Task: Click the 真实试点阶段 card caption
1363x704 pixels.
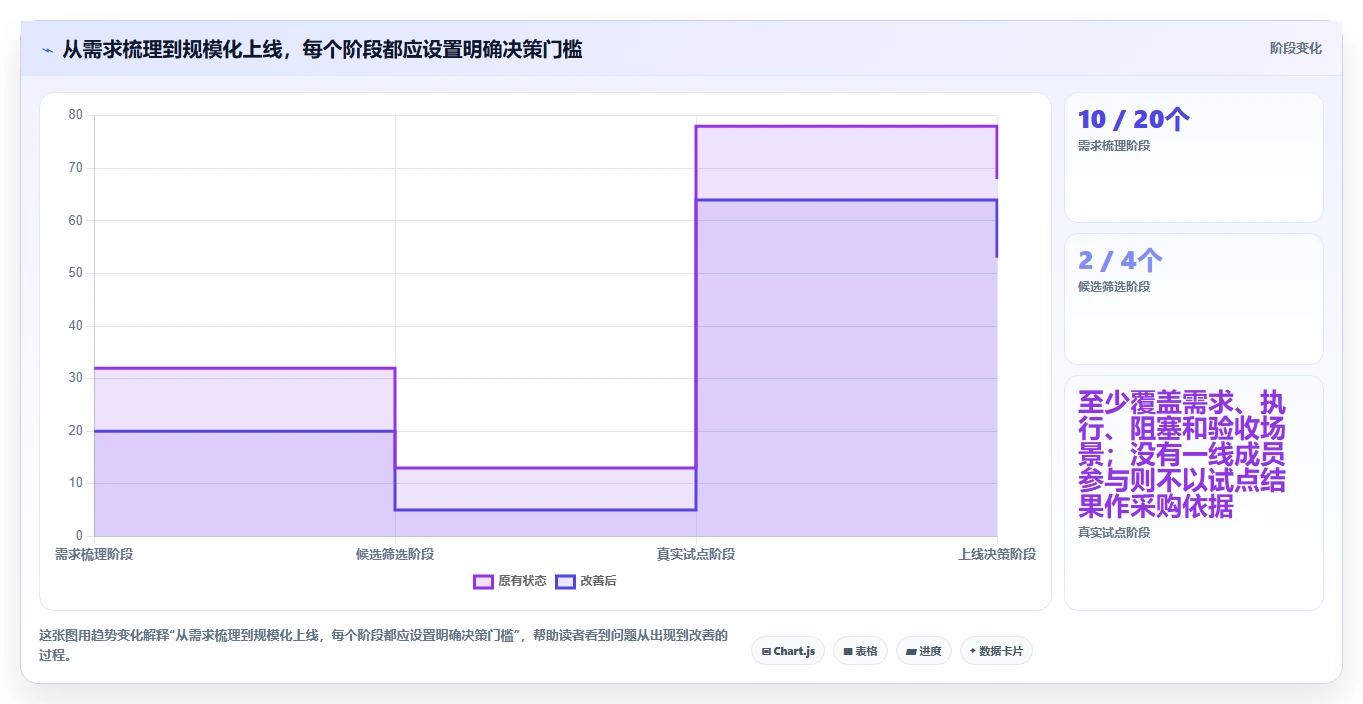Action: (x=1113, y=532)
